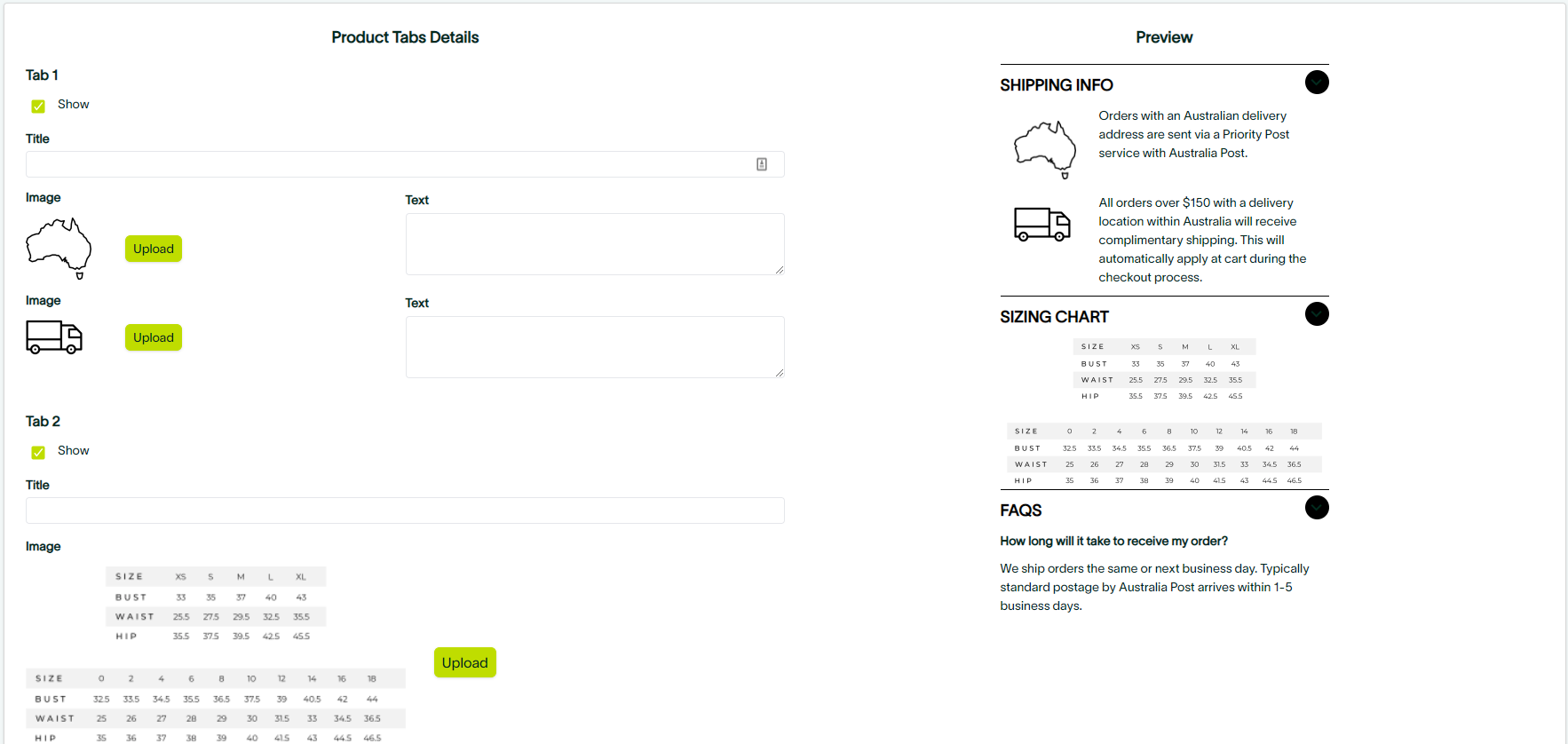Collapse the SHIPPING INFO section using its round arrow

[x=1317, y=83]
